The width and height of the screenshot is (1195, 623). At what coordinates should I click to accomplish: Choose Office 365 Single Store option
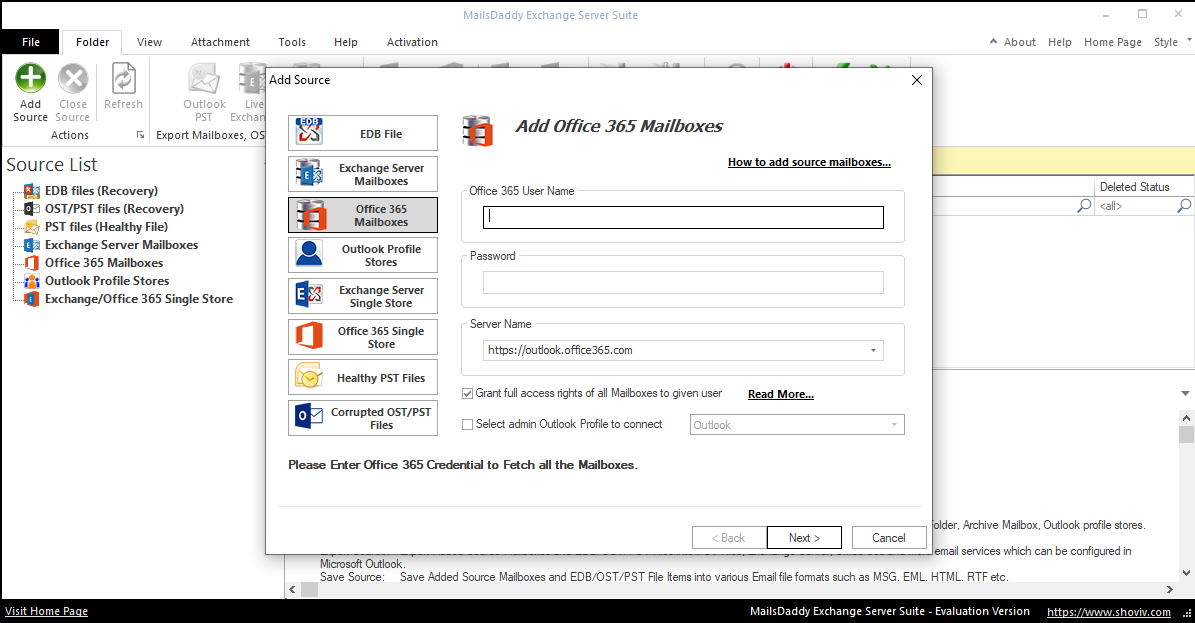coord(363,337)
